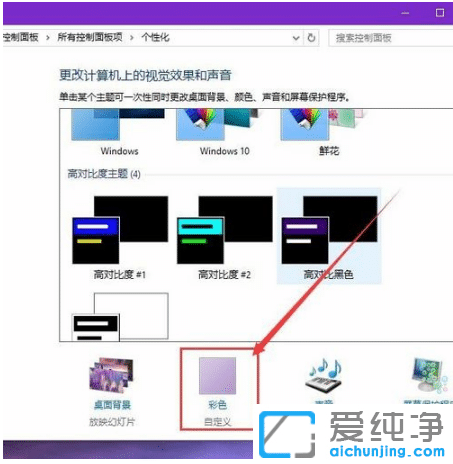Click the refresh button in address bar
Image resolution: width=453 pixels, height=464 pixels.
[x=311, y=38]
